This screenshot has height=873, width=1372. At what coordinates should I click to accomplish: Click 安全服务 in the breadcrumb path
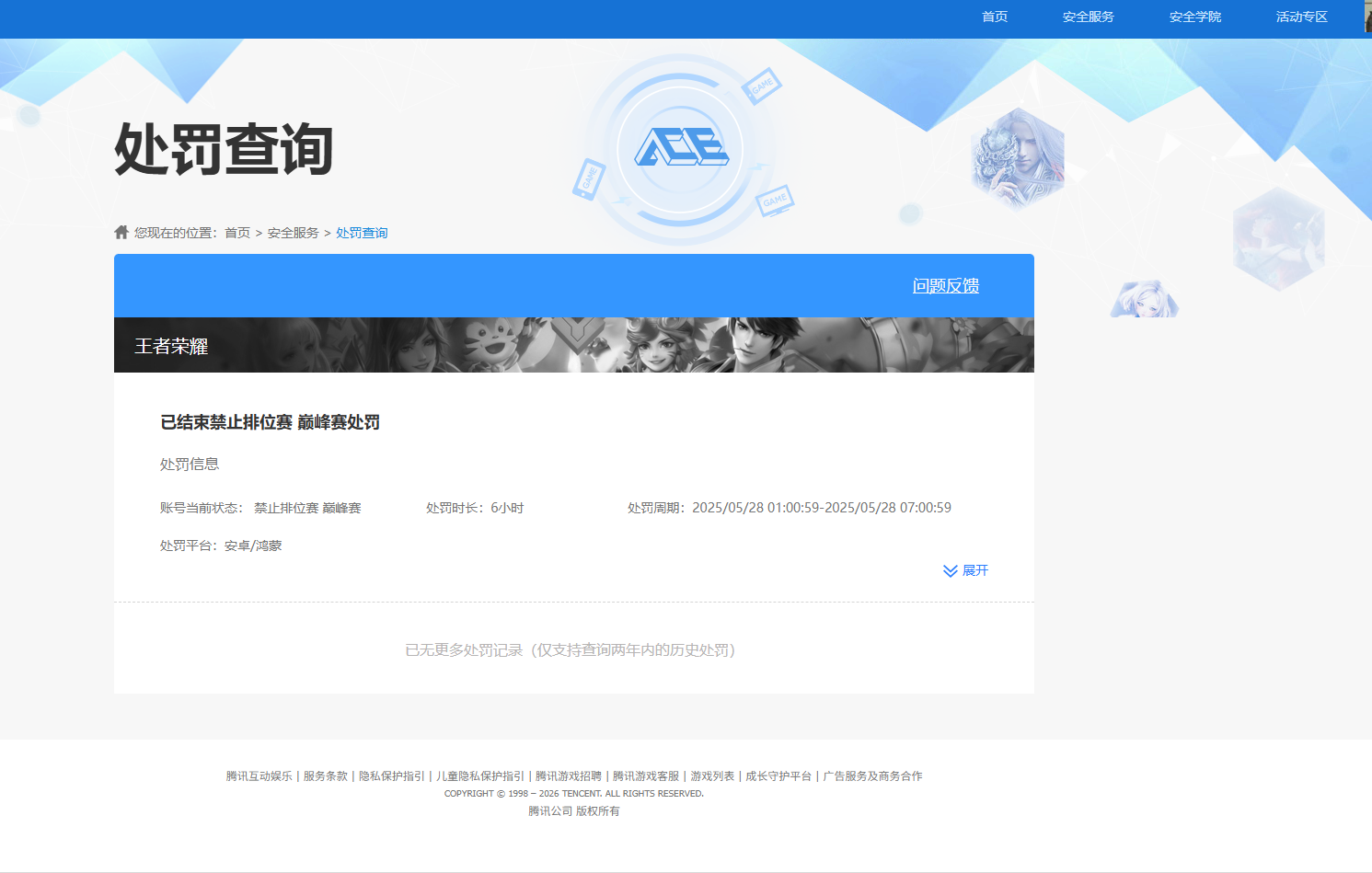tap(293, 233)
